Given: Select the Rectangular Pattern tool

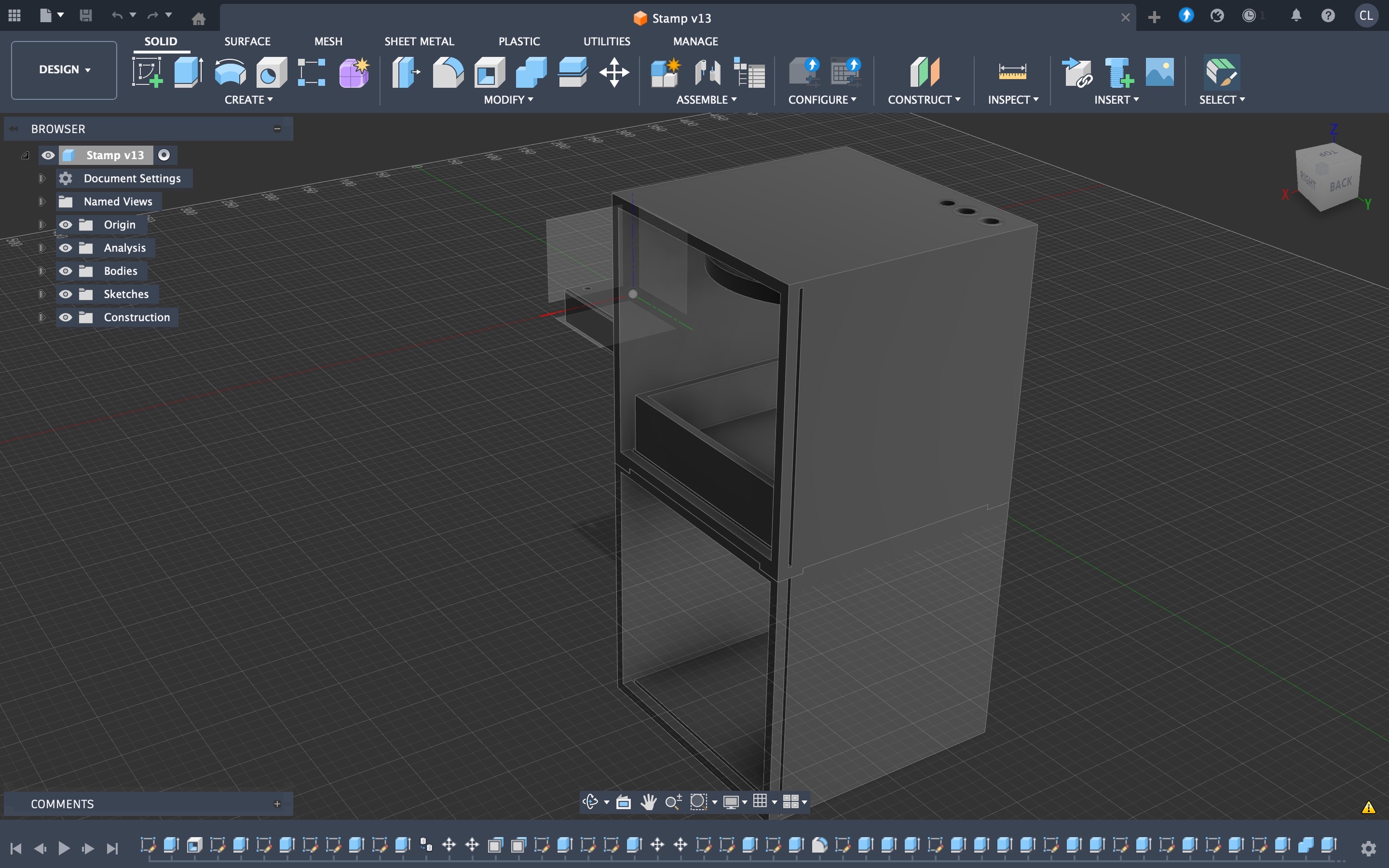Looking at the screenshot, I should tap(312, 72).
